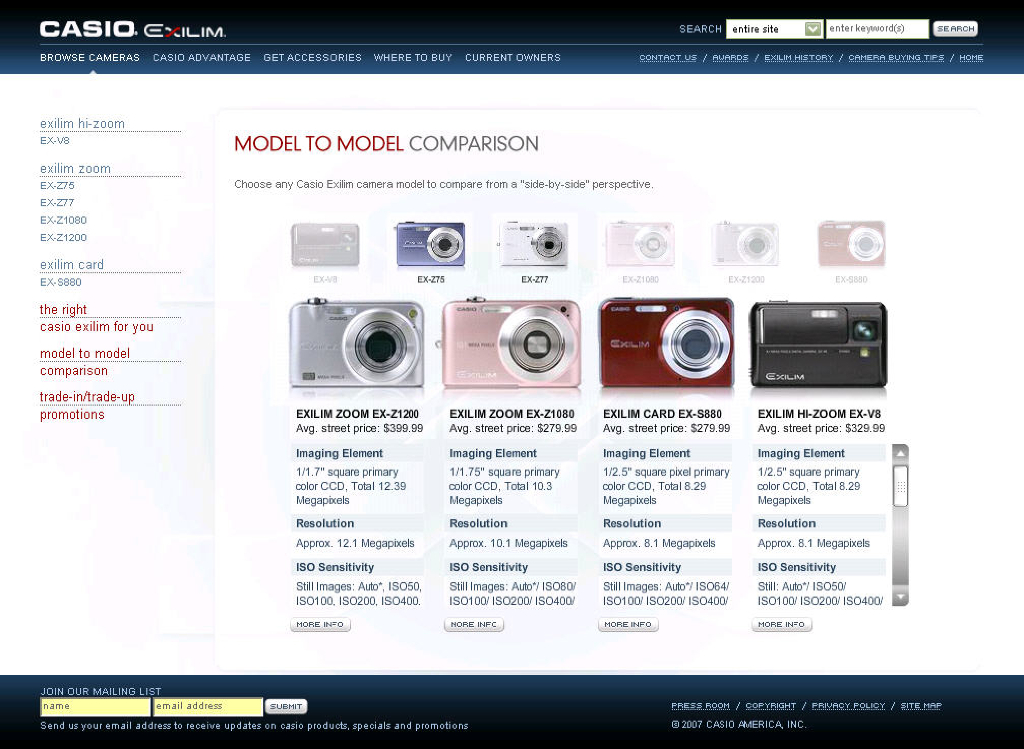Open EX-S880 in the sidebar
Image resolution: width=1024 pixels, height=749 pixels.
61,282
